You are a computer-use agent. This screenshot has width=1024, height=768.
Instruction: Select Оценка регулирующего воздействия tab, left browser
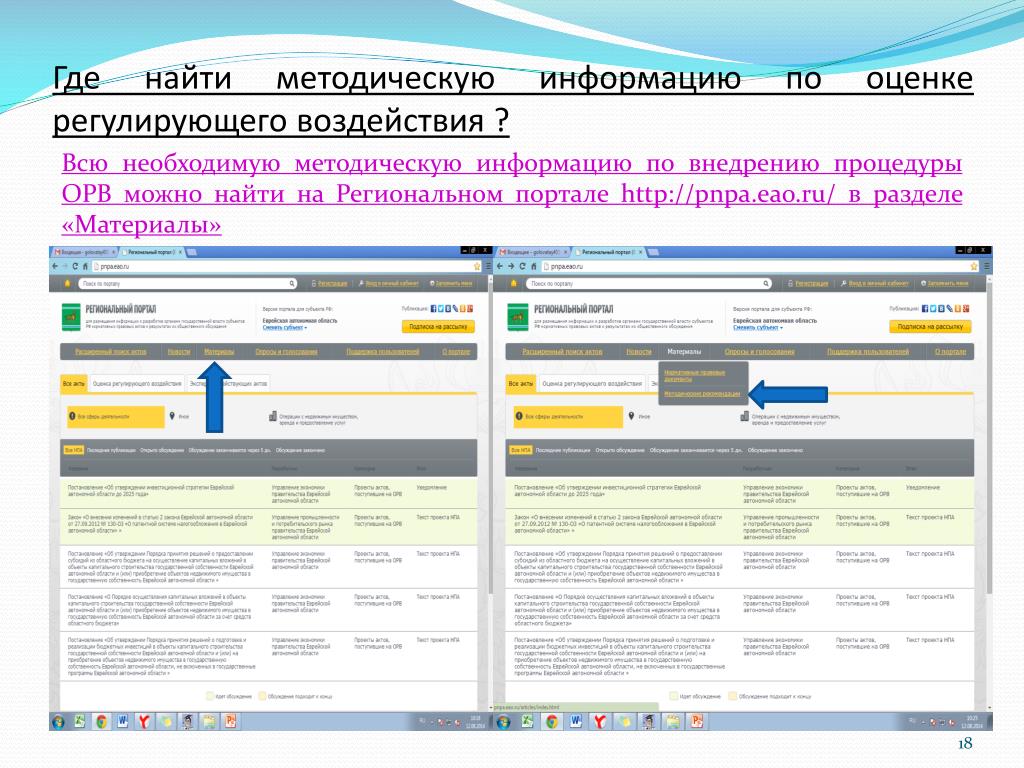[x=136, y=383]
